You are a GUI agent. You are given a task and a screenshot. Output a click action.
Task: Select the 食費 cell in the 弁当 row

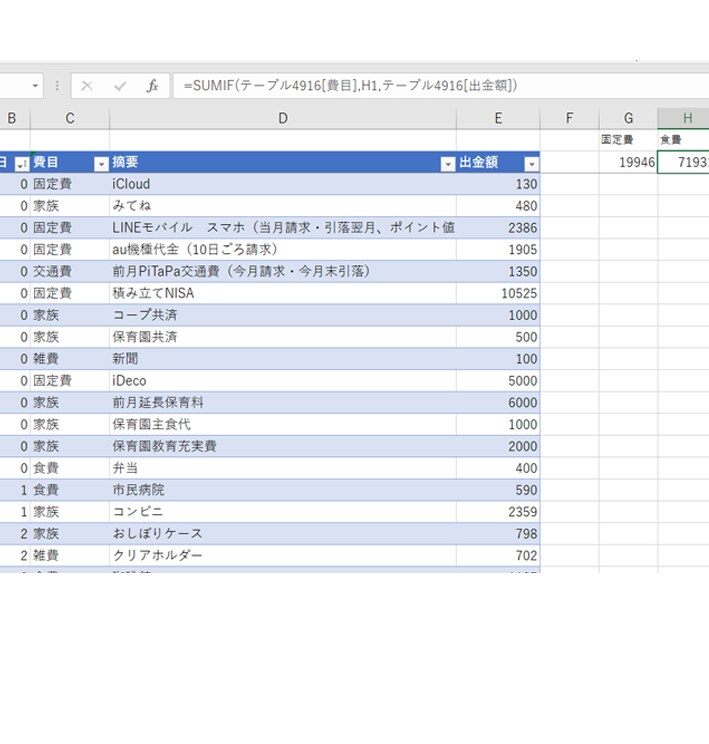pyautogui.click(x=70, y=468)
